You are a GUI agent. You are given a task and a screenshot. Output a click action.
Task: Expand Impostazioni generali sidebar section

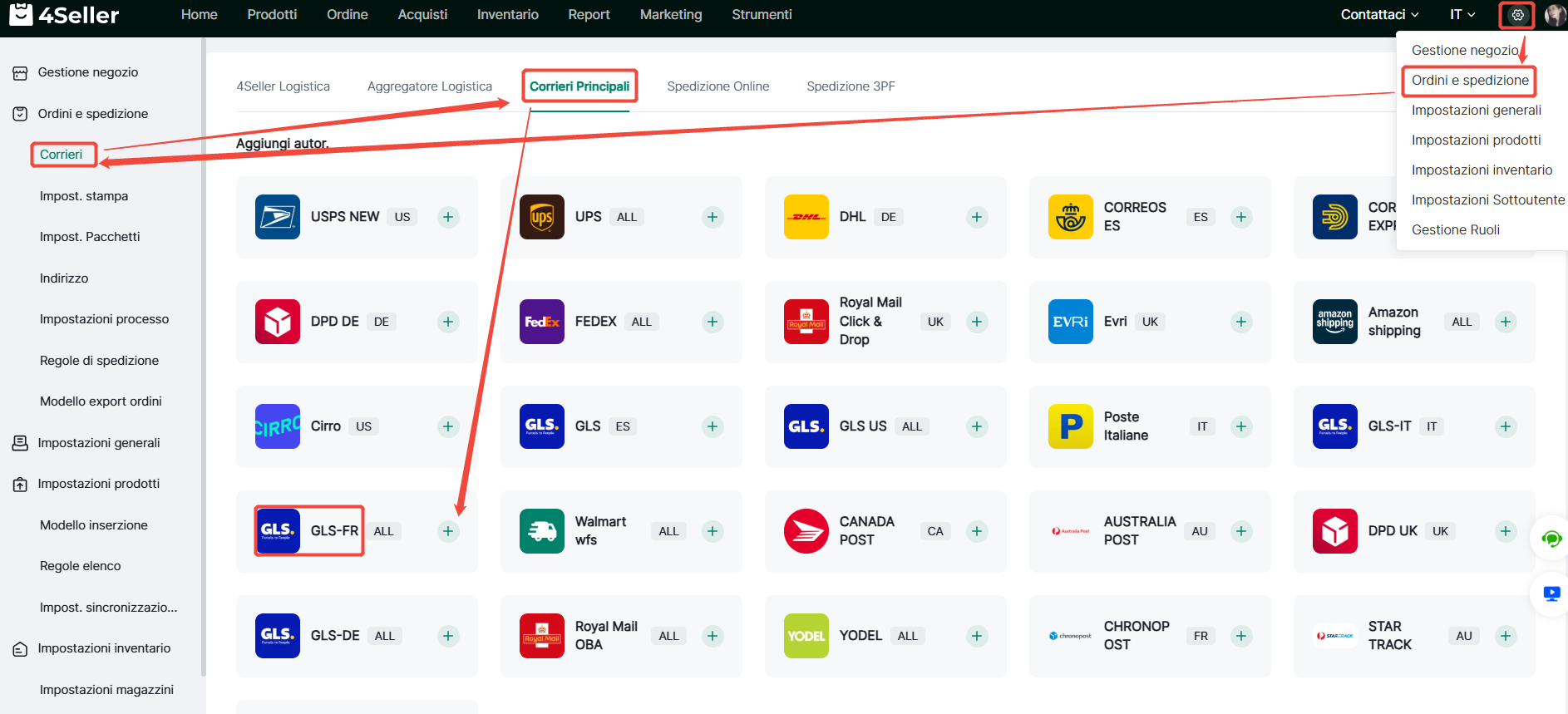[99, 443]
